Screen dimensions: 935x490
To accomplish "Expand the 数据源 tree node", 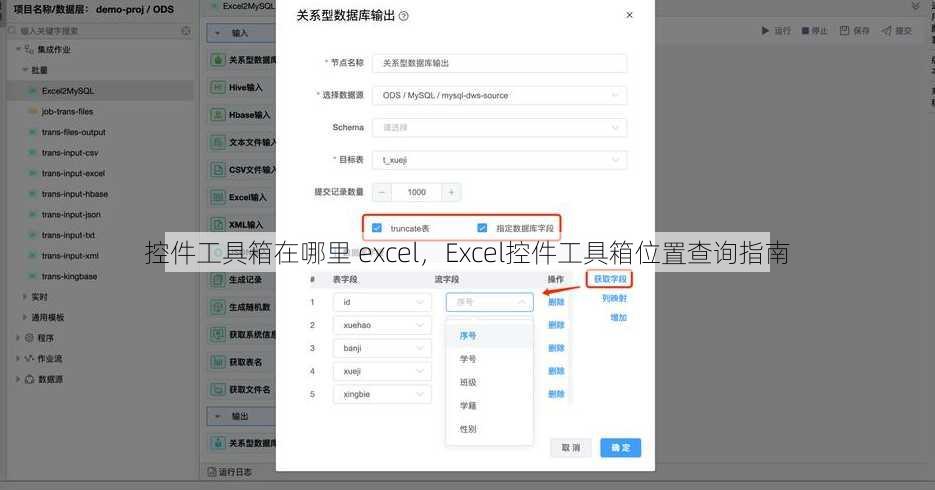I will [18, 379].
